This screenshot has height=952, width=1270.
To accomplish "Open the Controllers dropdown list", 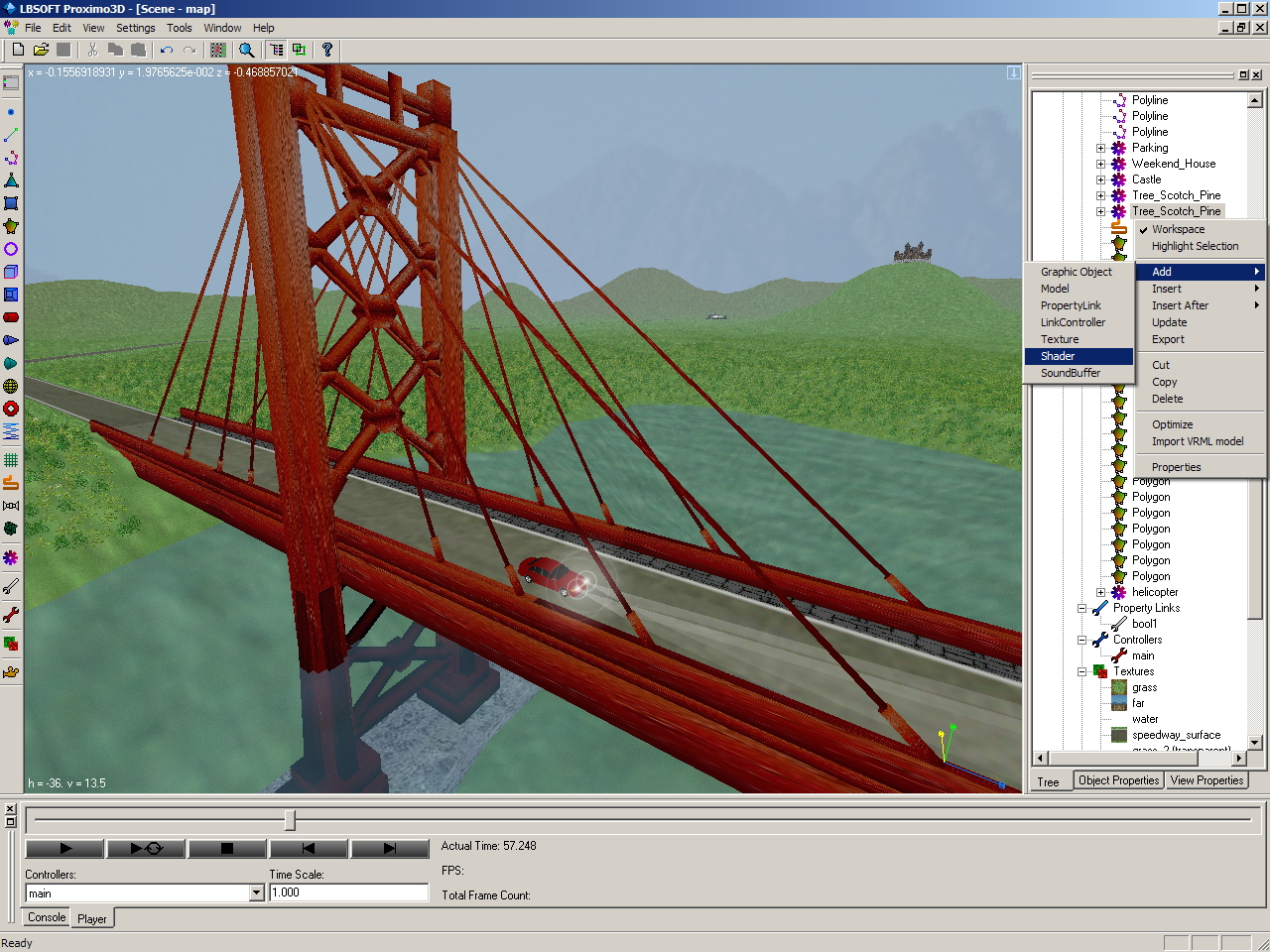I will [256, 892].
